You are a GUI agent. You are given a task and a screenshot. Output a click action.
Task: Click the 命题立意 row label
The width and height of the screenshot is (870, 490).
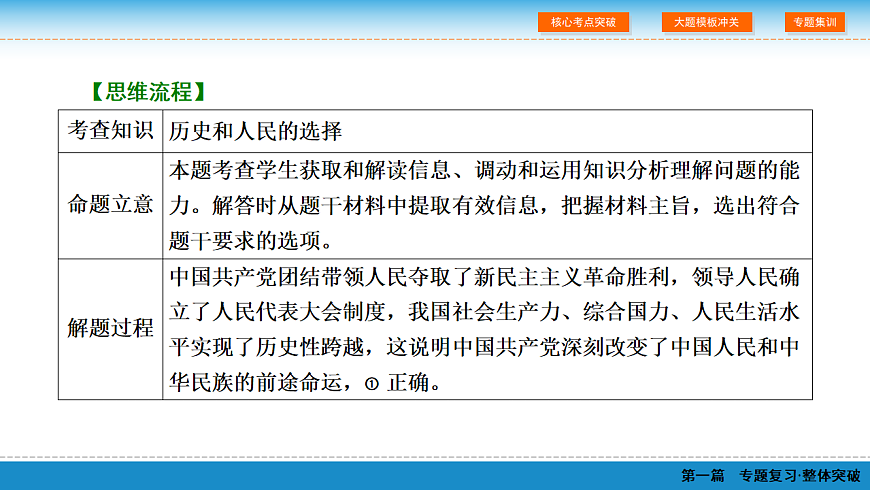(110, 205)
